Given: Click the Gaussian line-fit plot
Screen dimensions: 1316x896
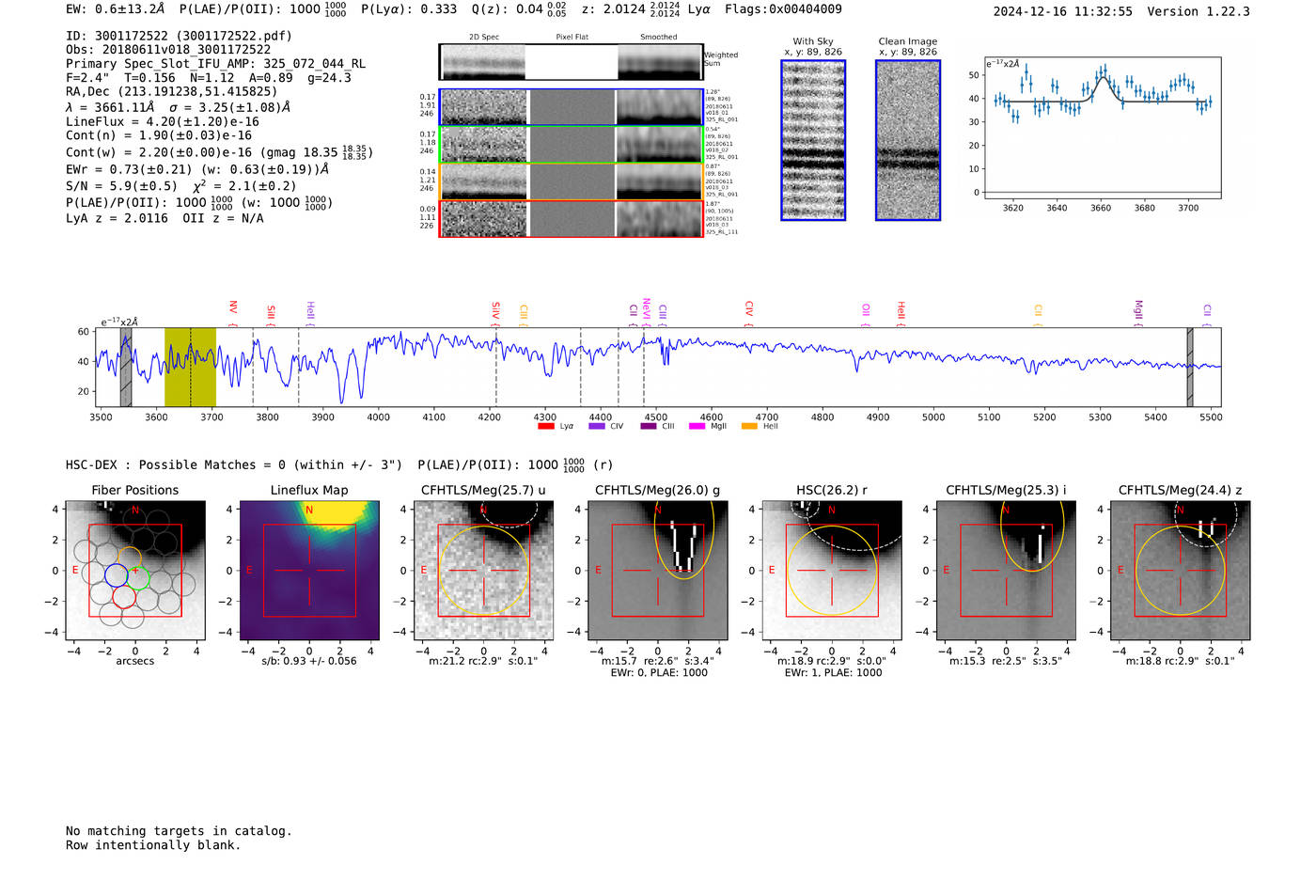Looking at the screenshot, I should pos(1102,128).
